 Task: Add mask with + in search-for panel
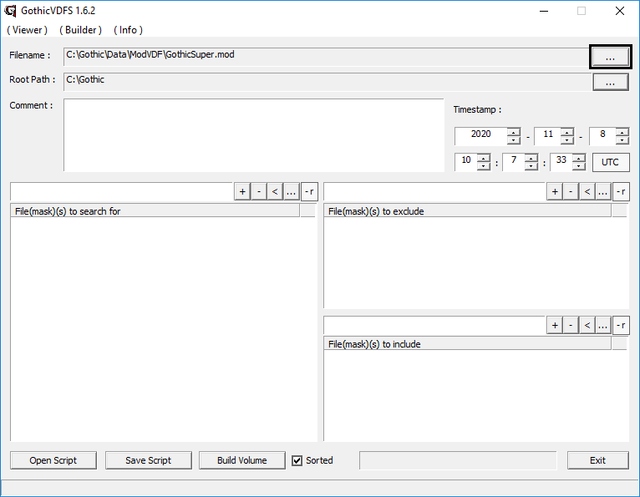click(242, 191)
